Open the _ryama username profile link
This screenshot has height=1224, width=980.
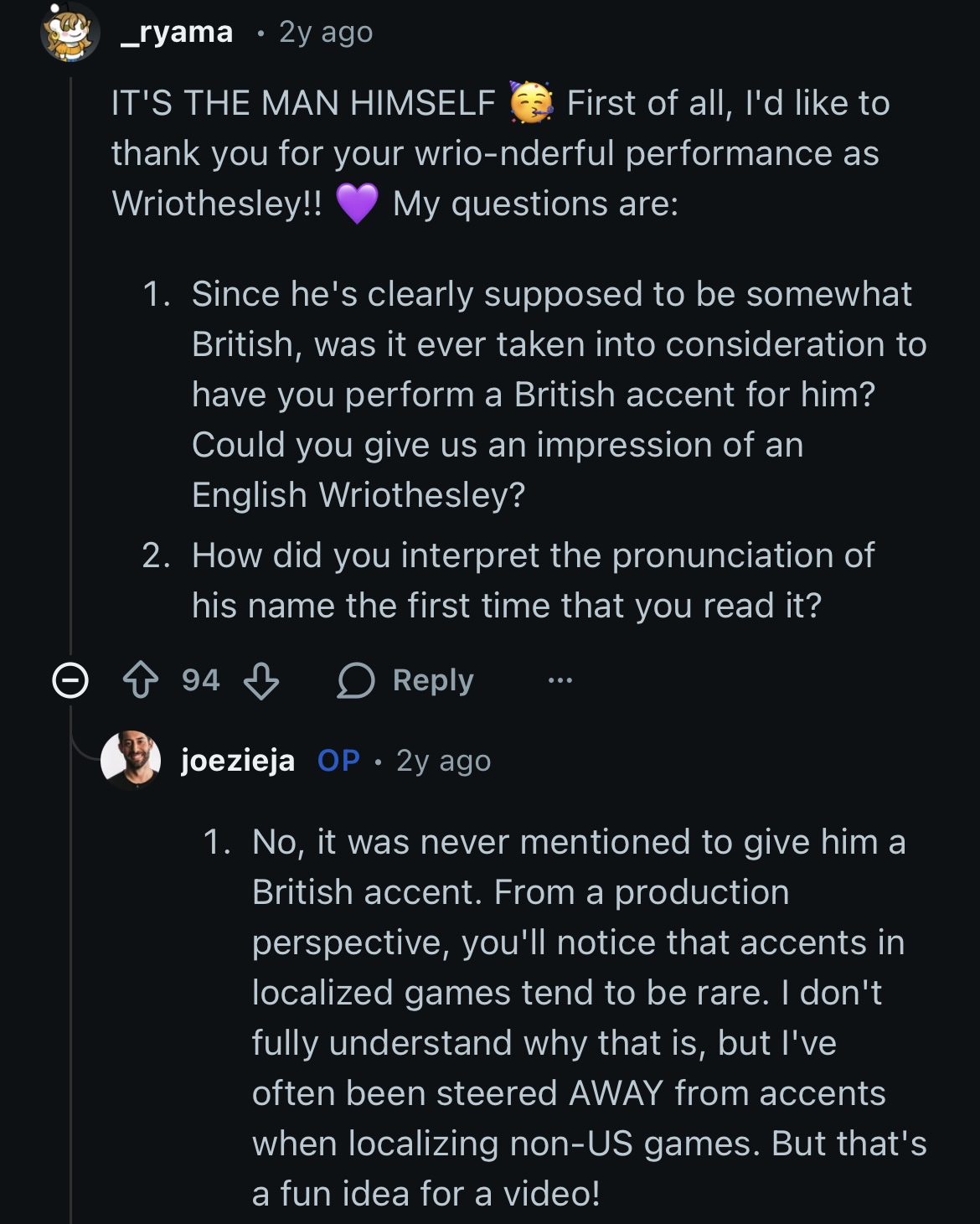coord(177,33)
